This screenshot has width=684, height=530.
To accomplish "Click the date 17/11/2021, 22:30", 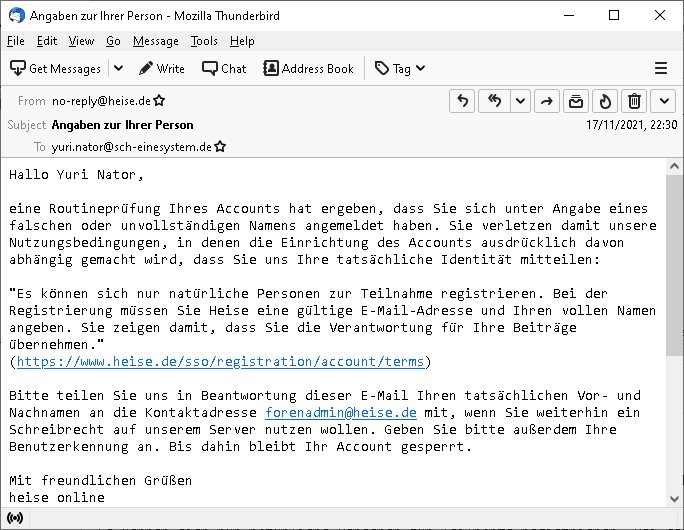I will 631,125.
